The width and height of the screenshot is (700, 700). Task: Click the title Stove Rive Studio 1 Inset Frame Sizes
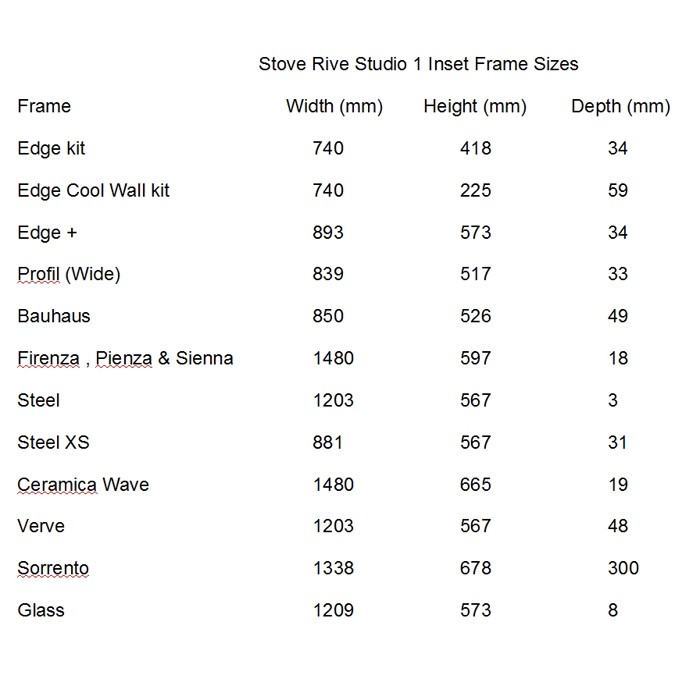click(x=418, y=64)
